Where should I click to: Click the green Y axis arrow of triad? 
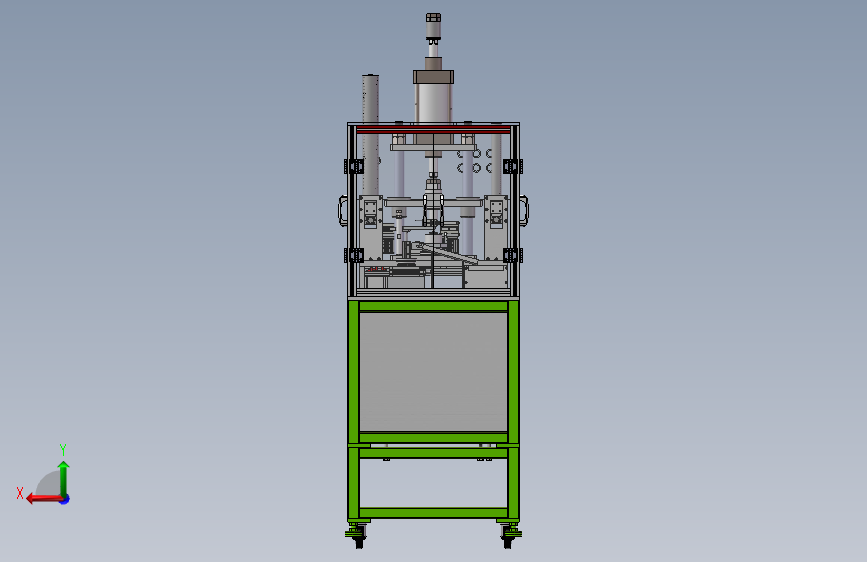coord(64,479)
